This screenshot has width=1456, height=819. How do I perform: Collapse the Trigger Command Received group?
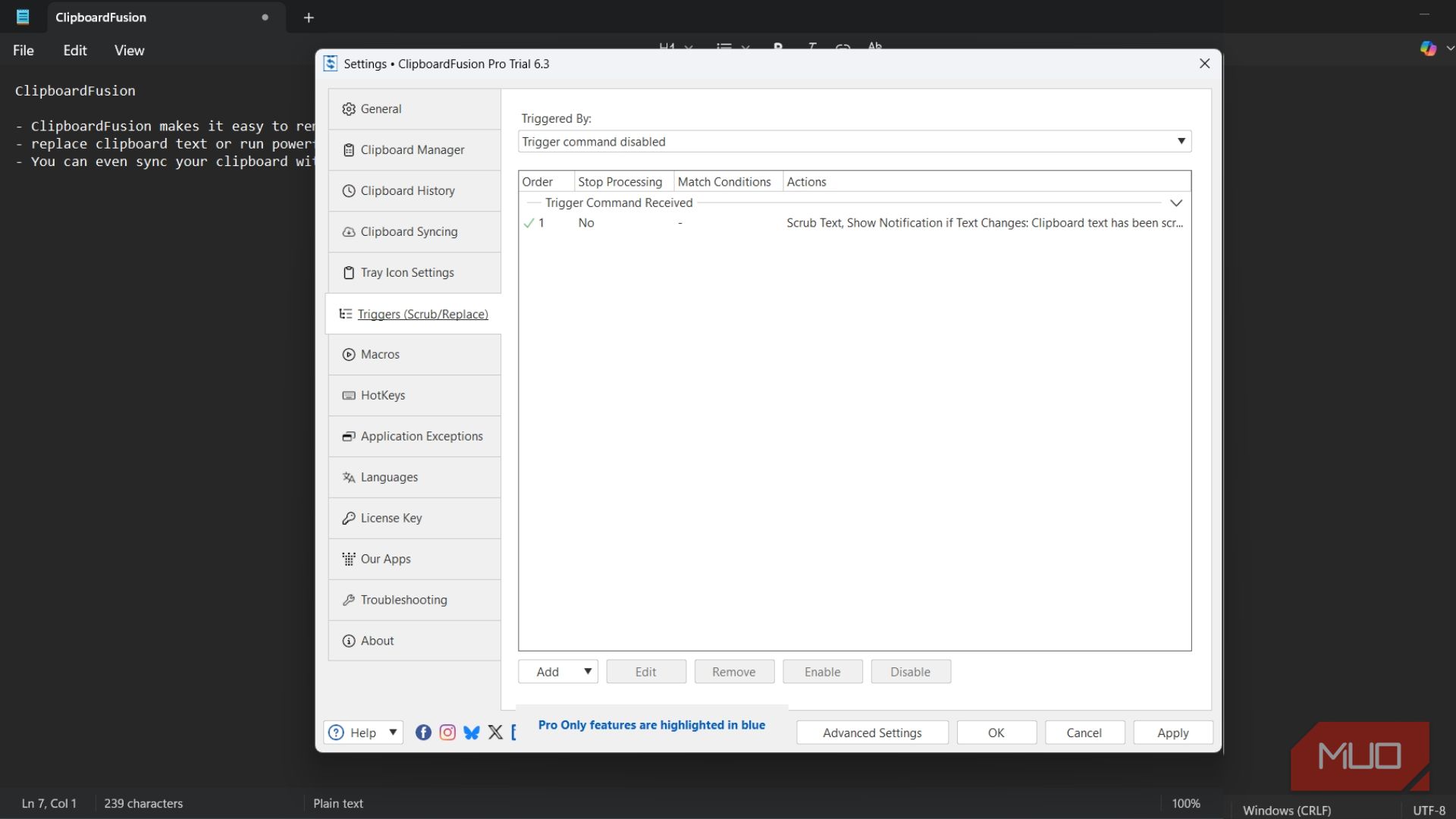[1176, 203]
